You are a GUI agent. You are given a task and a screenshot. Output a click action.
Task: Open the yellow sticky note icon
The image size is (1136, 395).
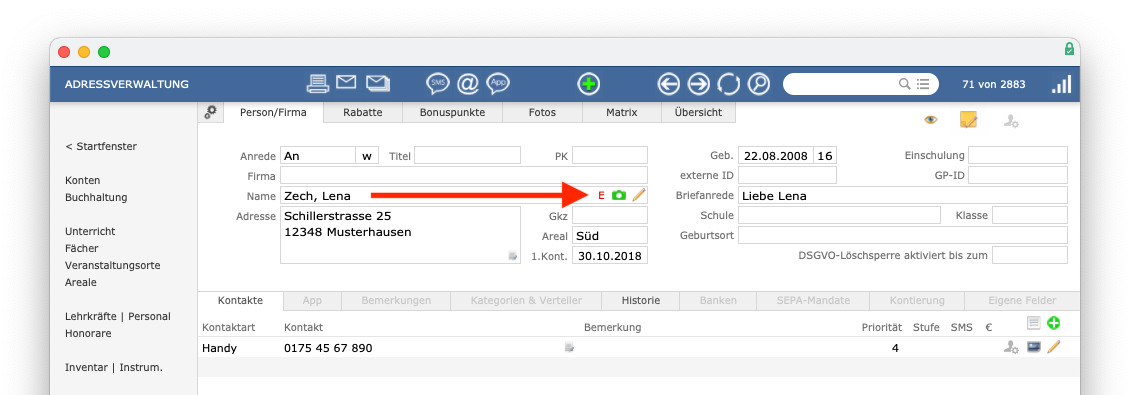pyautogui.click(x=968, y=120)
